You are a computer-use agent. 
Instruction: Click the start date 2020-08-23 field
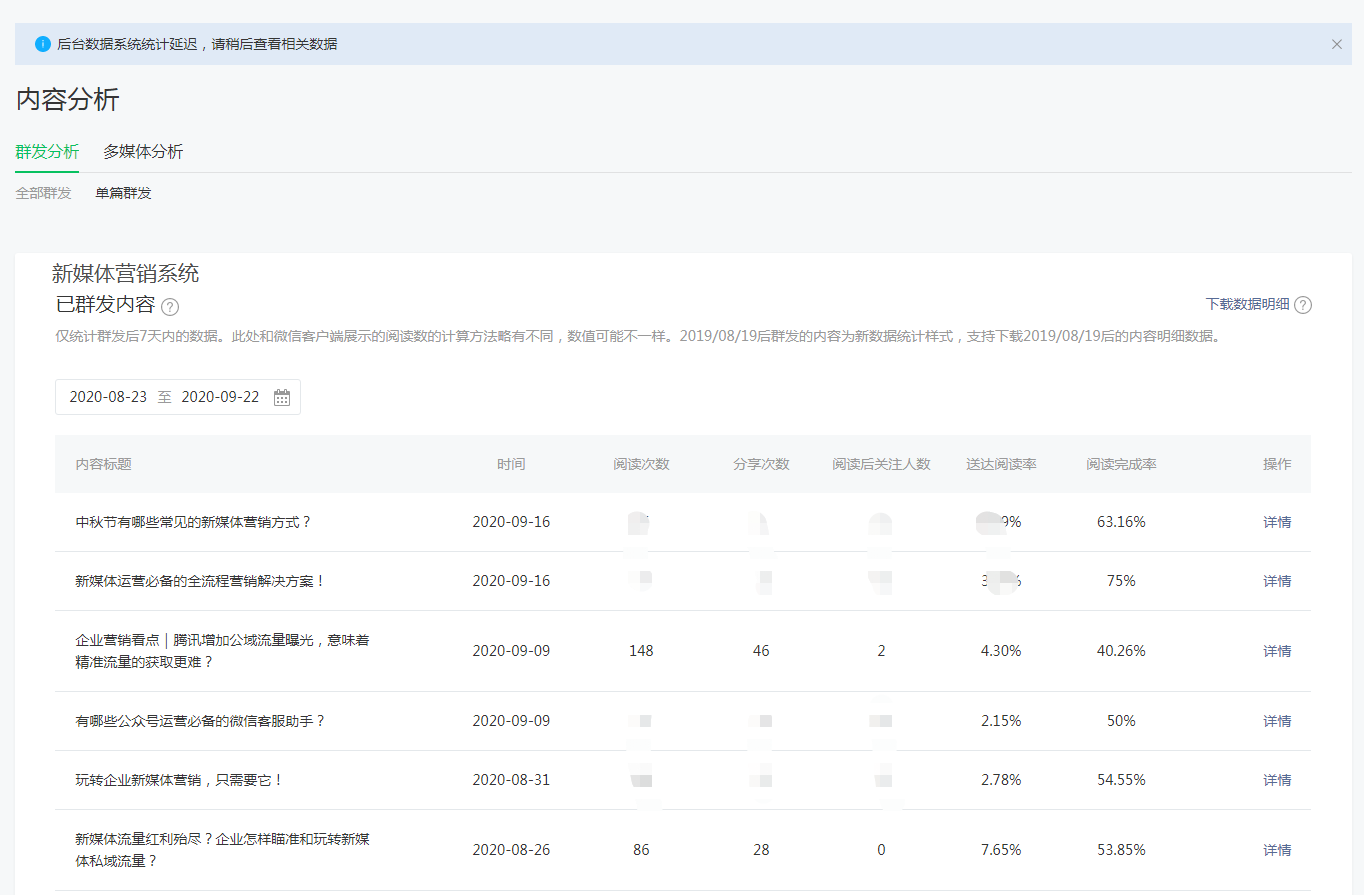click(x=108, y=397)
